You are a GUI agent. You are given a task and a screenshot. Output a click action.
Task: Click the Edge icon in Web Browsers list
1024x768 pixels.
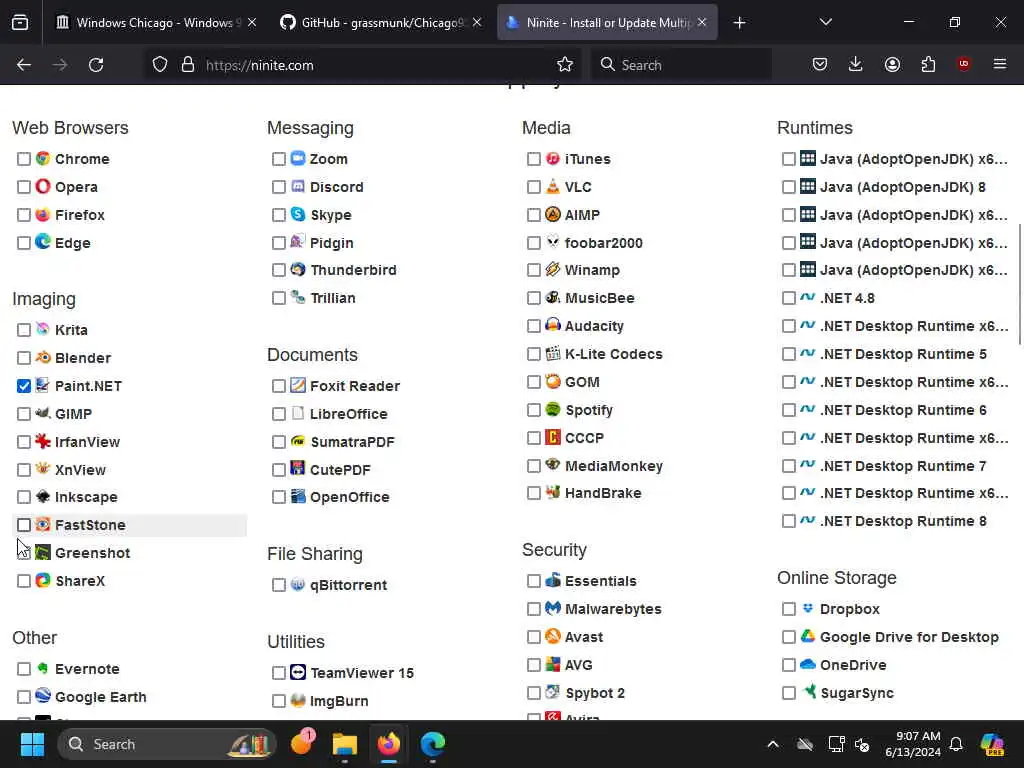coord(43,242)
